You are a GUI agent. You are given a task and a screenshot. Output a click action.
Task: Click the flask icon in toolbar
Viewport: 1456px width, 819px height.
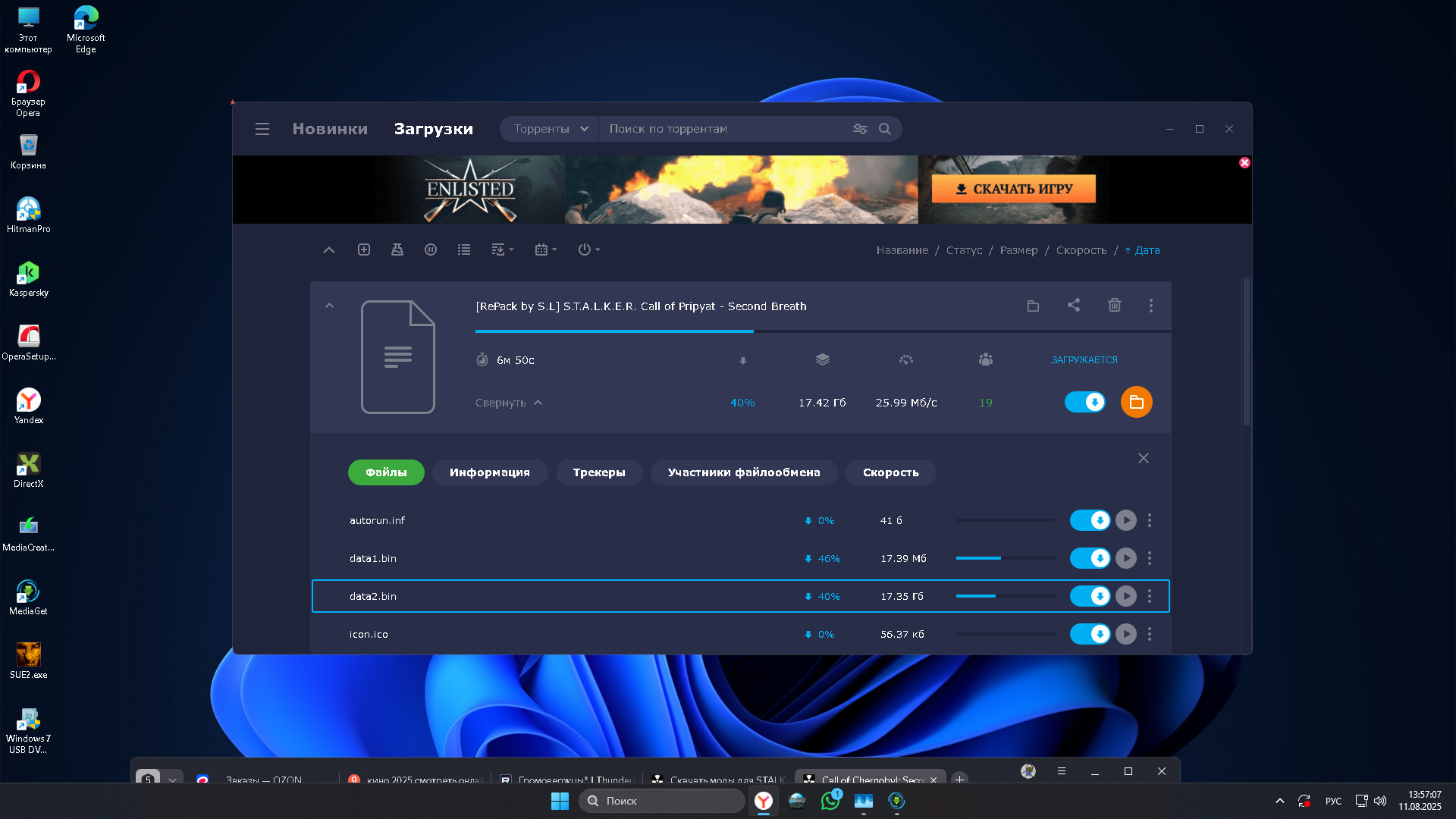tap(397, 249)
